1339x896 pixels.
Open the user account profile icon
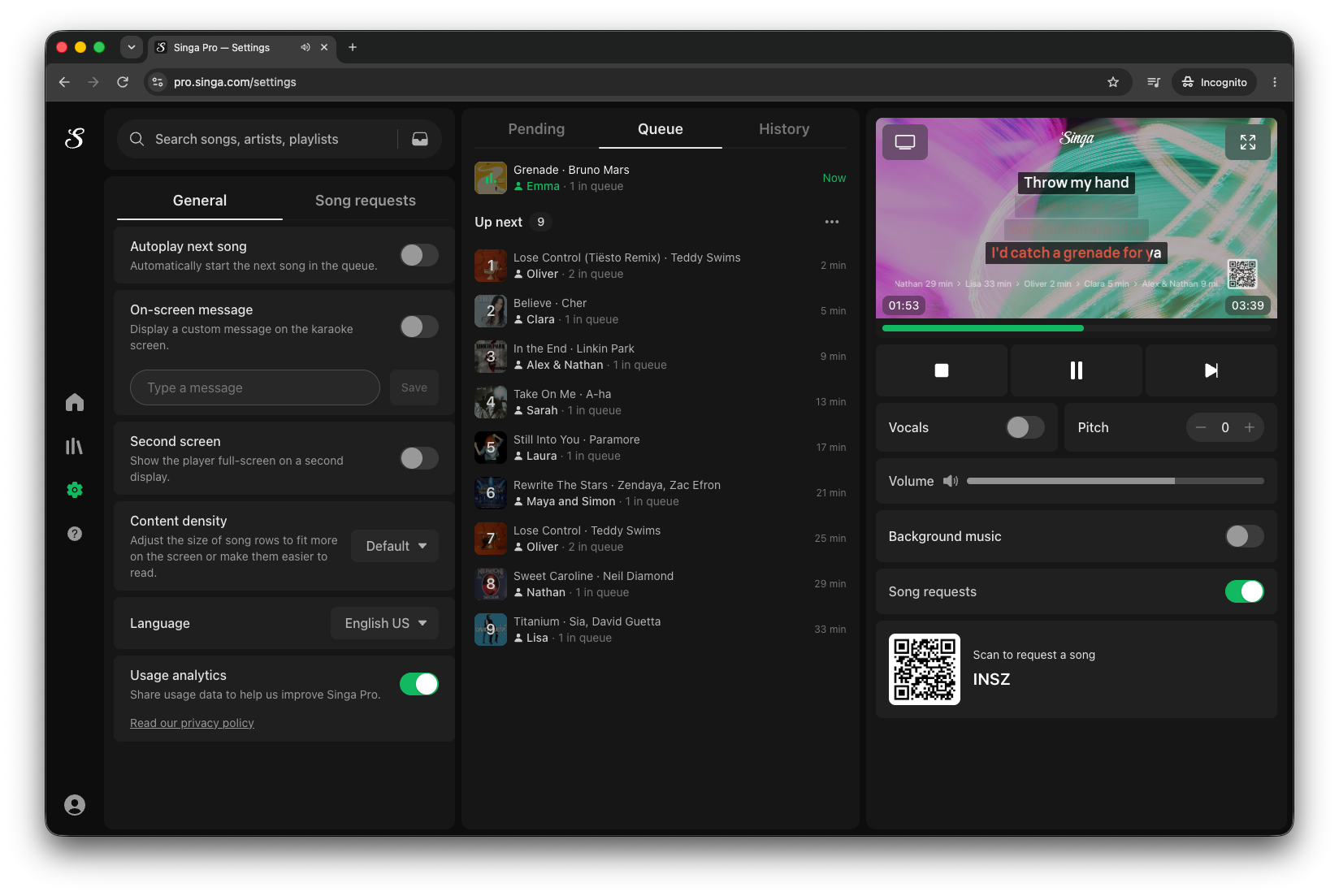point(75,805)
